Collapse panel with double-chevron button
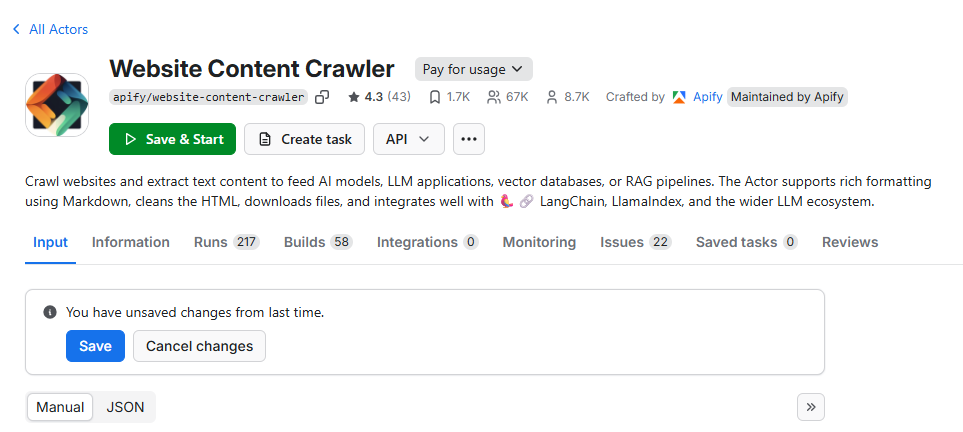Image resolution: width=963 pixels, height=432 pixels. [x=810, y=407]
